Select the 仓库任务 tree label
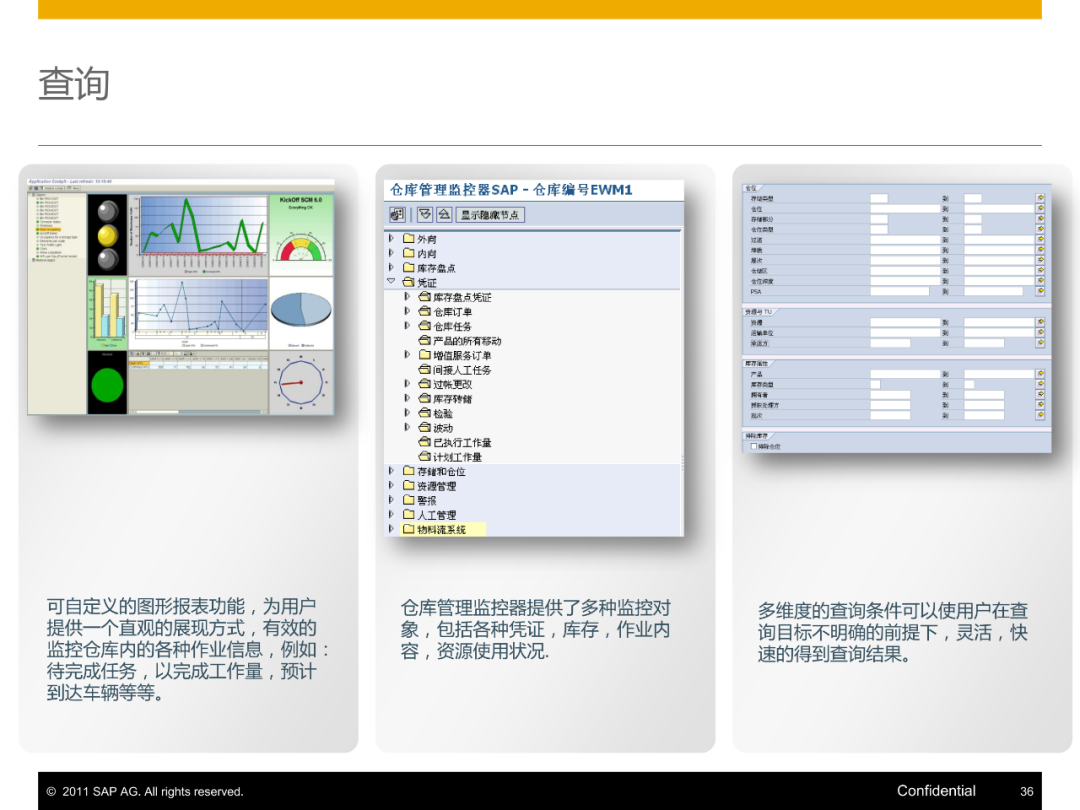This screenshot has width=1080, height=810. pyautogui.click(x=453, y=326)
